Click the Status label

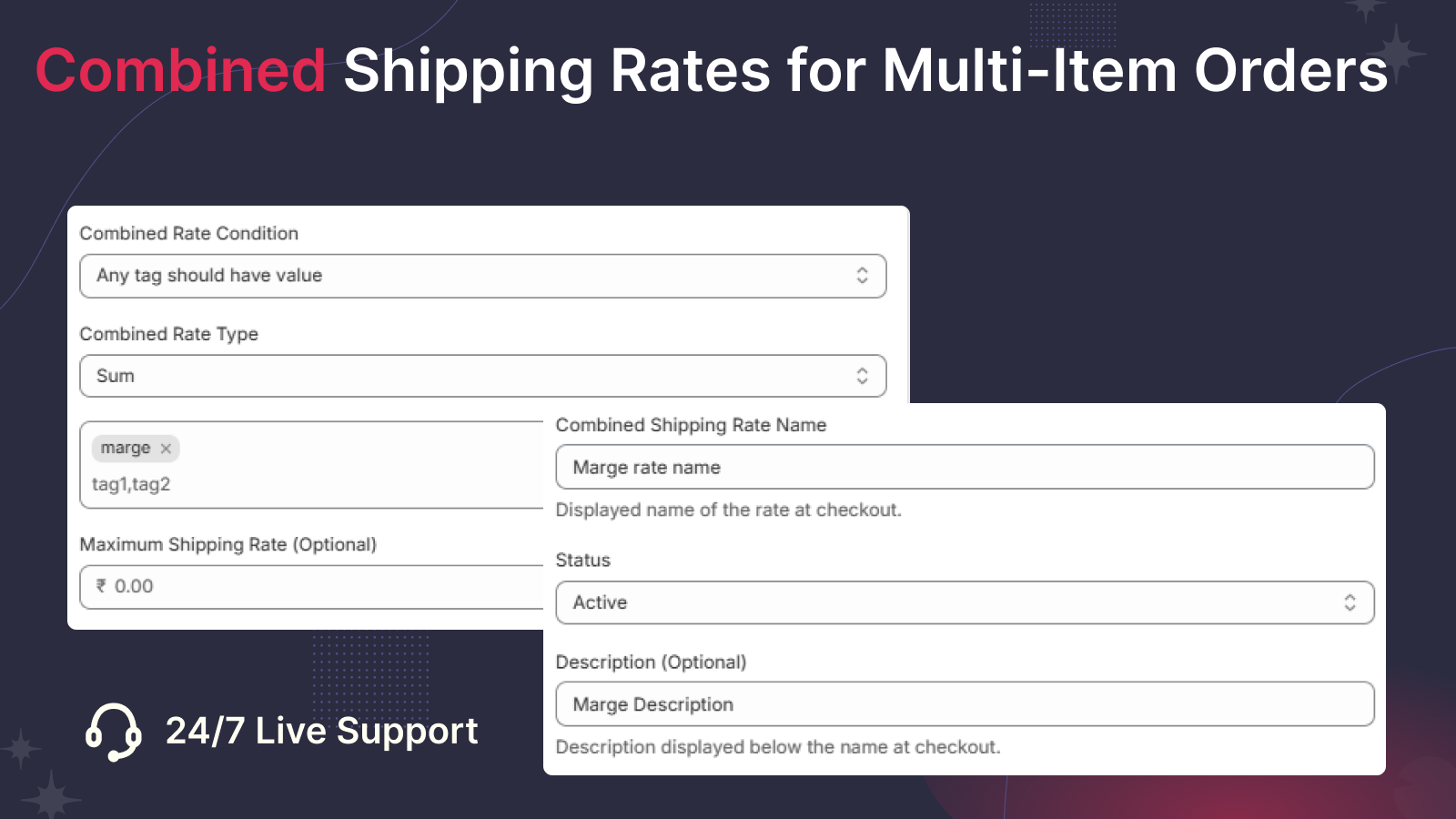(583, 561)
